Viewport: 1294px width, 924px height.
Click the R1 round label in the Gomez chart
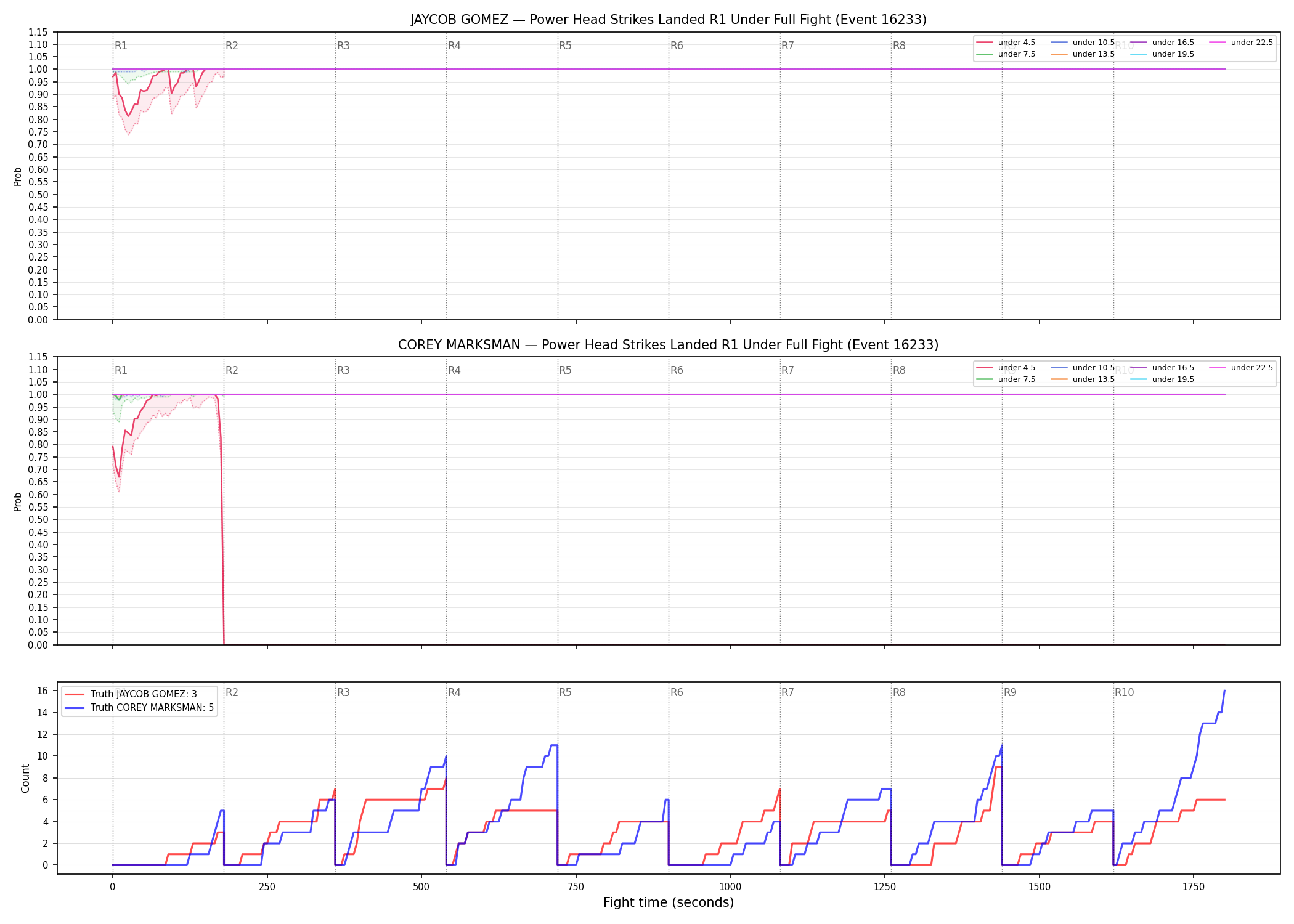[121, 46]
